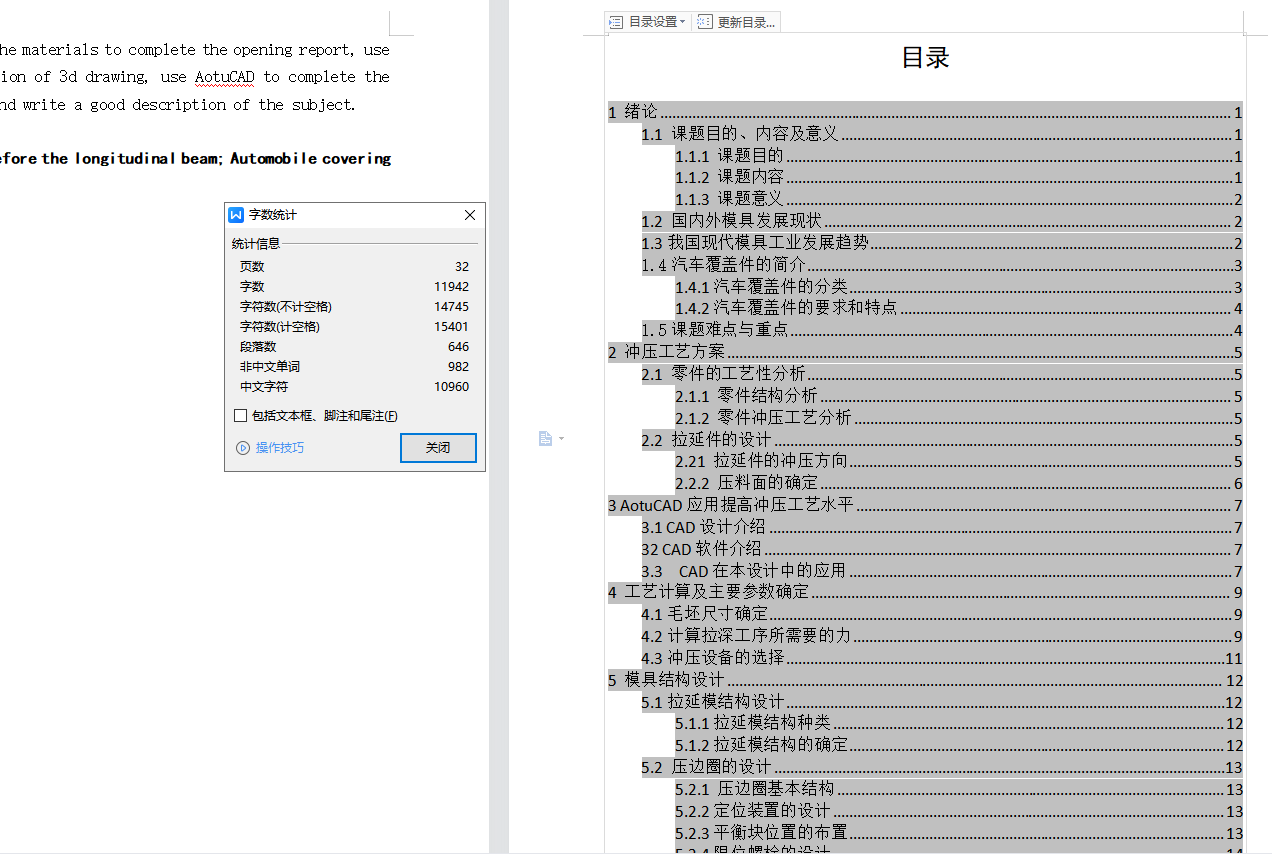1272x854 pixels.
Task: Click the 更新目录 refresh icon
Action: click(704, 21)
